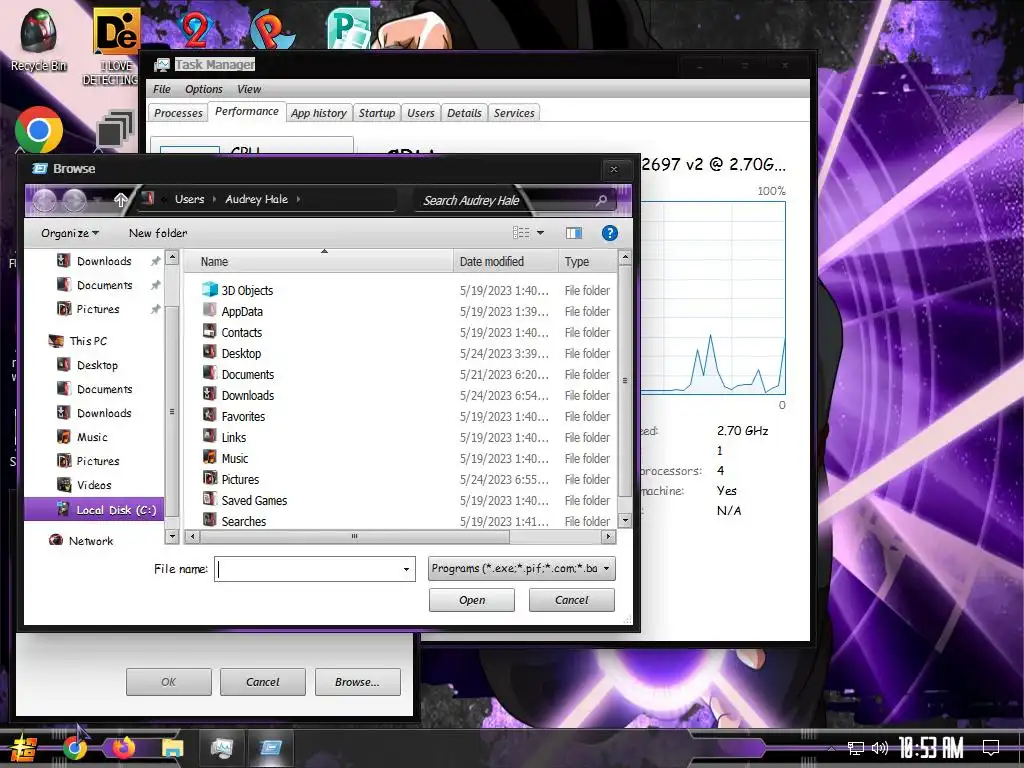The image size is (1024, 768).
Task: Sort by the Name column header
Action: tap(319, 261)
